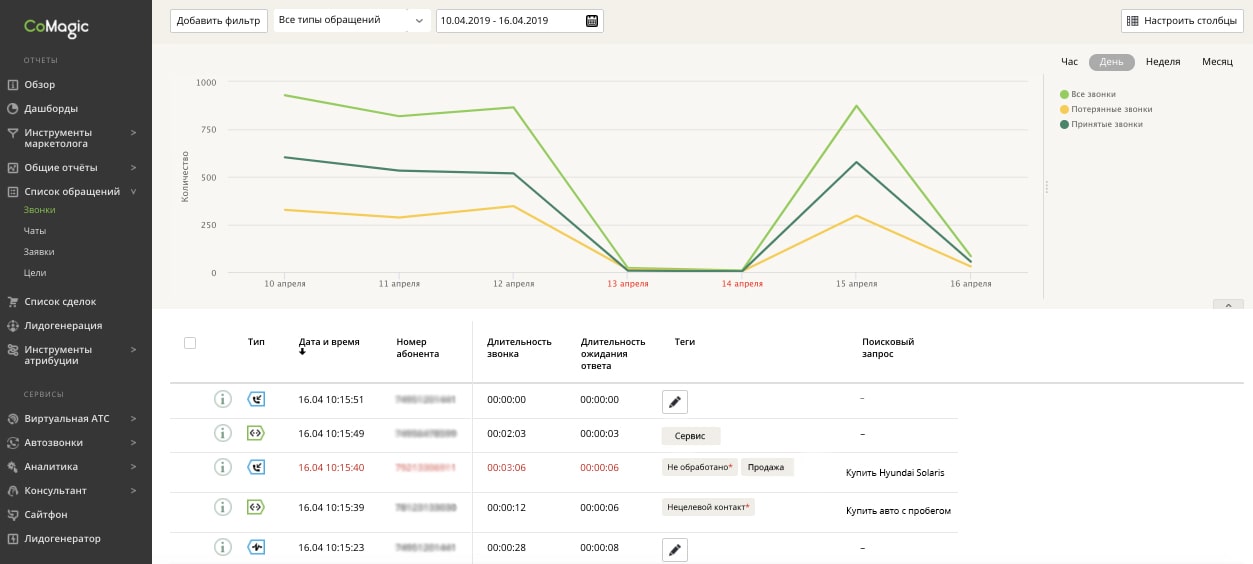Tick the select-all checkbox in table header
1253x564 pixels.
click(190, 343)
